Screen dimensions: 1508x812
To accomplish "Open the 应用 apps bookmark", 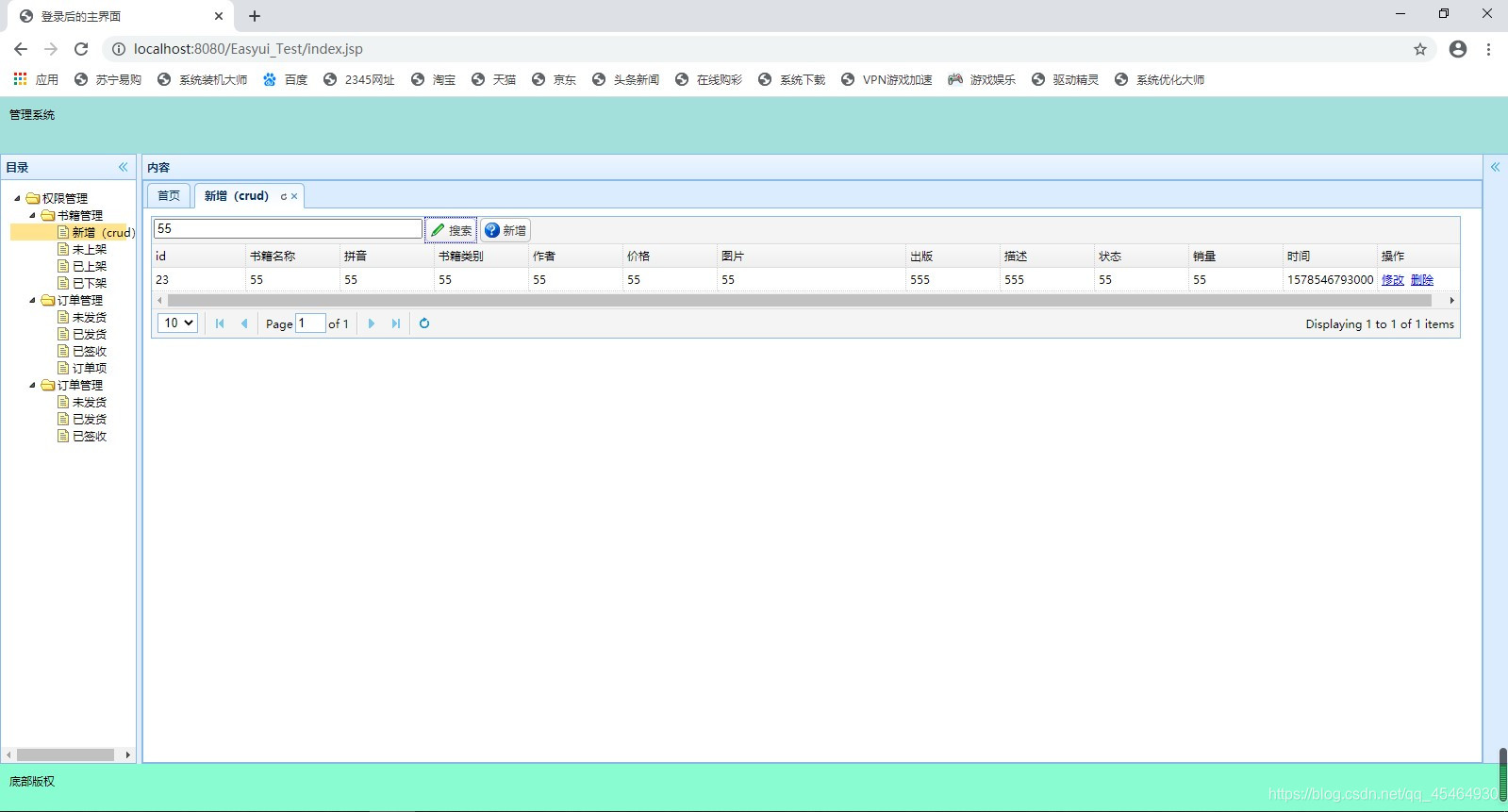I will [36, 80].
